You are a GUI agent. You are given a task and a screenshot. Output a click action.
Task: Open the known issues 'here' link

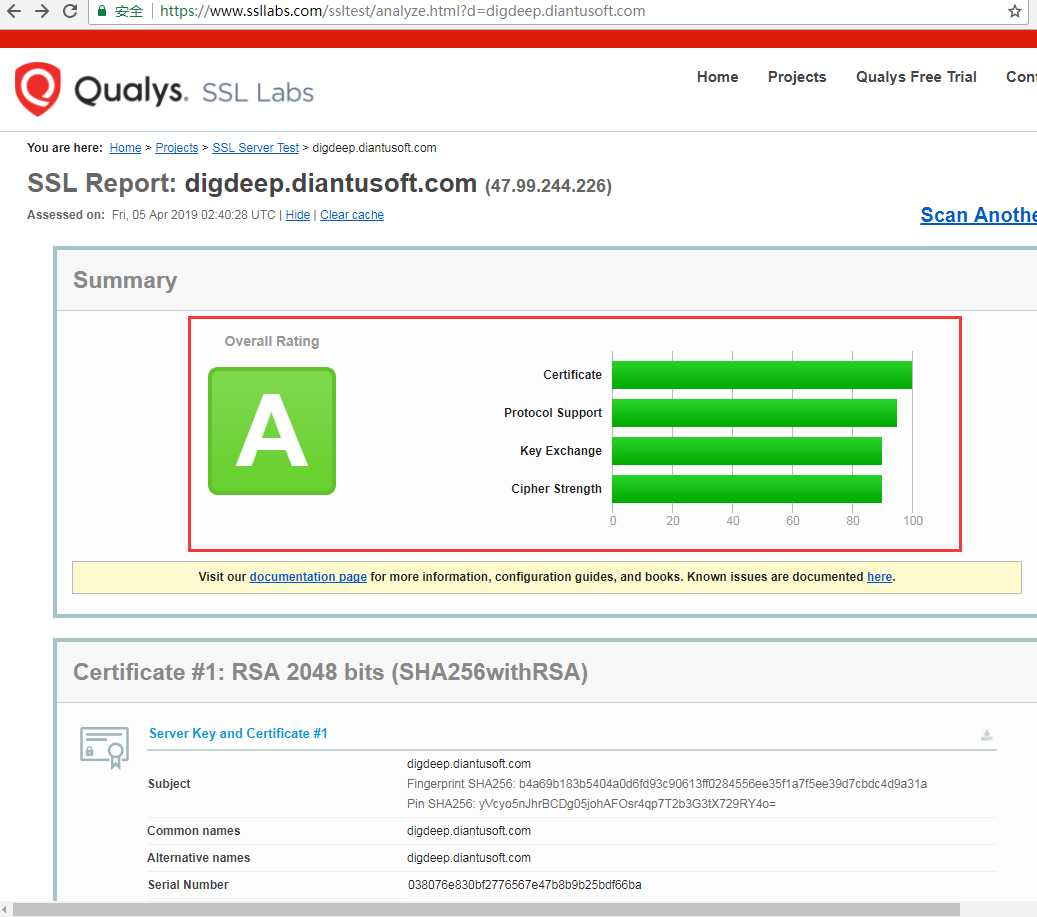pos(879,577)
